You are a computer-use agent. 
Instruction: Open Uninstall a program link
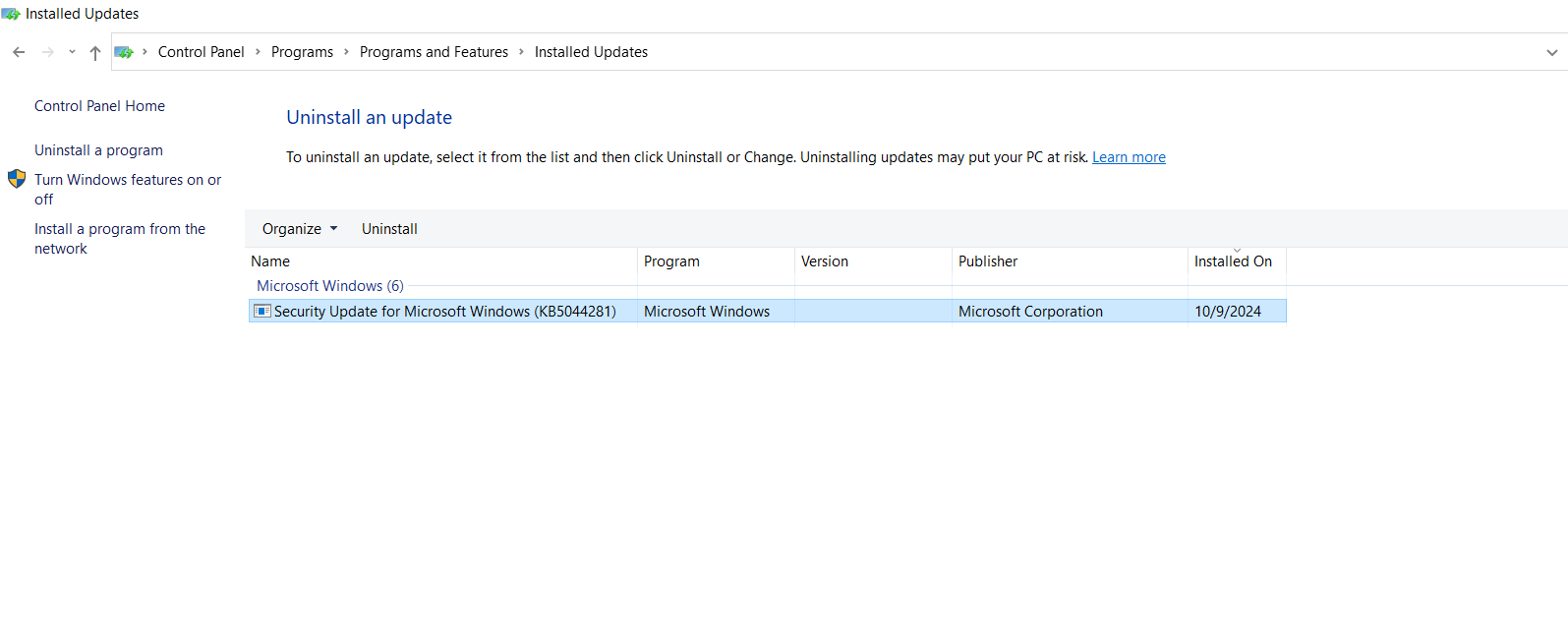[98, 150]
